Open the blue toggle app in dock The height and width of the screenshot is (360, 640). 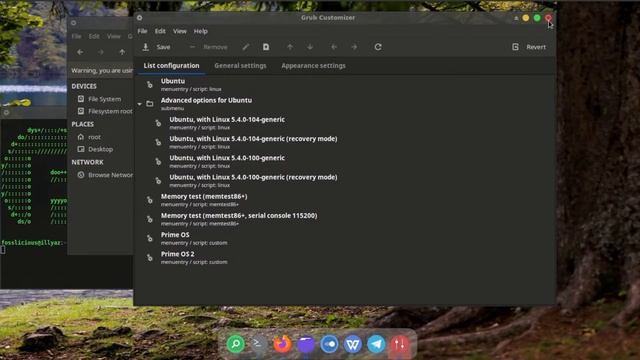coord(329,344)
